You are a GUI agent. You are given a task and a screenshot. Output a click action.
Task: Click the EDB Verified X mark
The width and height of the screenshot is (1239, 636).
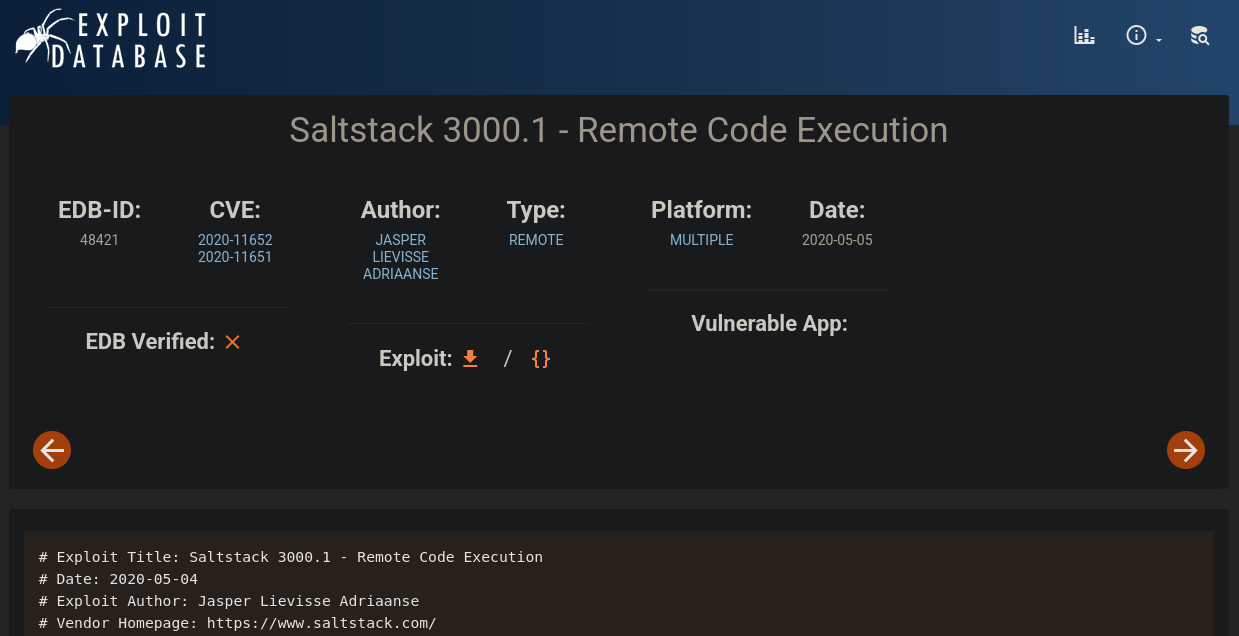pyautogui.click(x=232, y=342)
